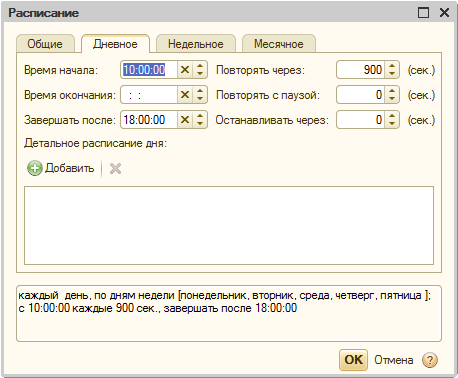Maximize the Расписание window

pyautogui.click(x=423, y=13)
